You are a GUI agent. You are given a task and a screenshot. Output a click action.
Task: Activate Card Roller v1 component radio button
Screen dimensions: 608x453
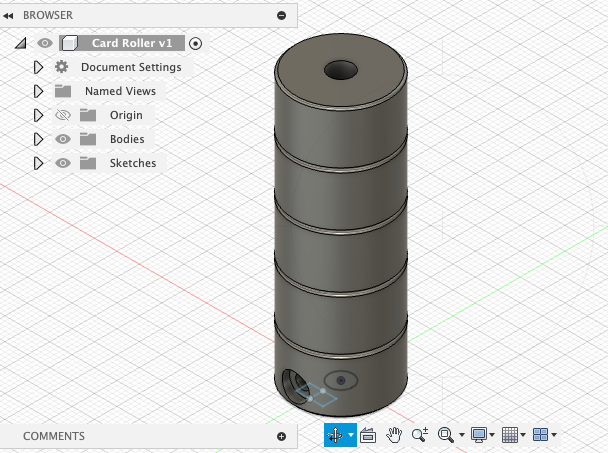[x=195, y=43]
